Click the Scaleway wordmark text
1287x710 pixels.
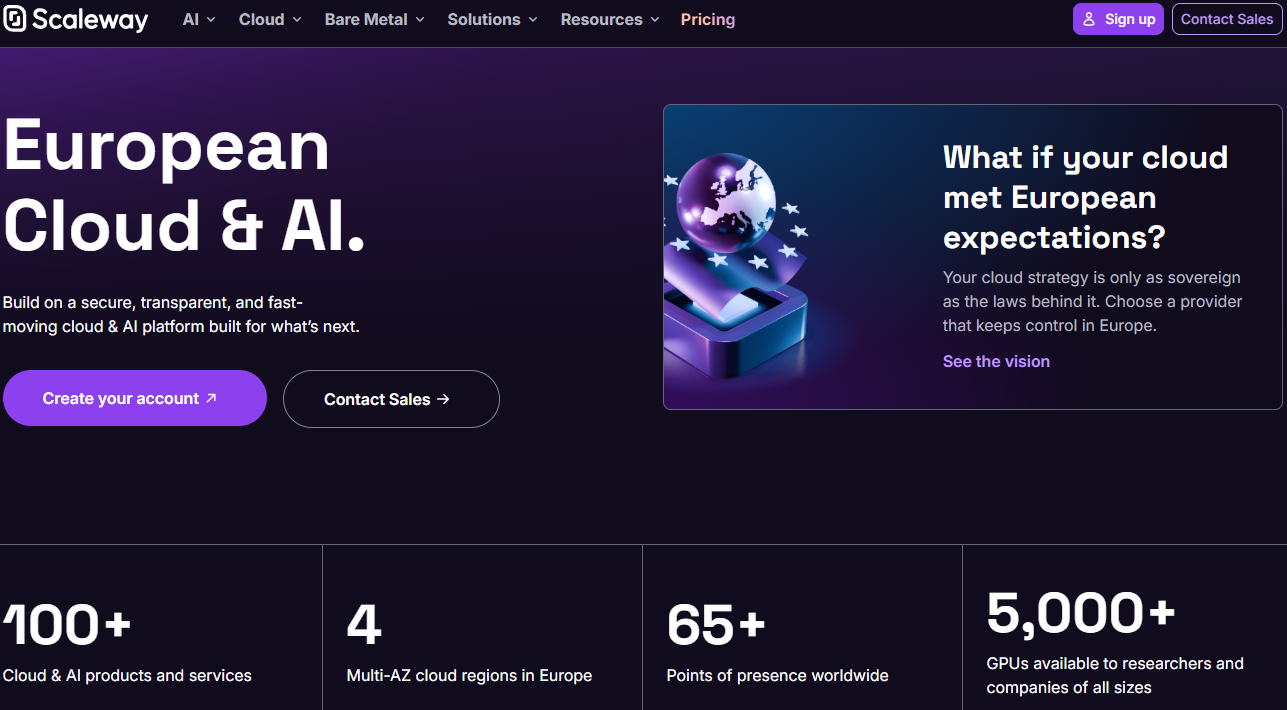pos(90,20)
